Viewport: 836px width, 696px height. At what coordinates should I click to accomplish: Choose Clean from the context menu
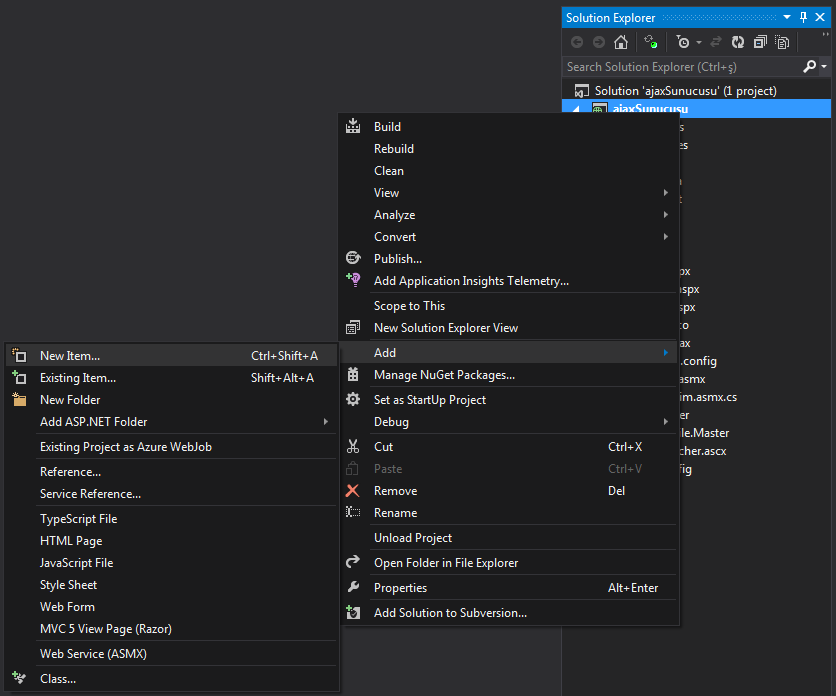click(389, 171)
